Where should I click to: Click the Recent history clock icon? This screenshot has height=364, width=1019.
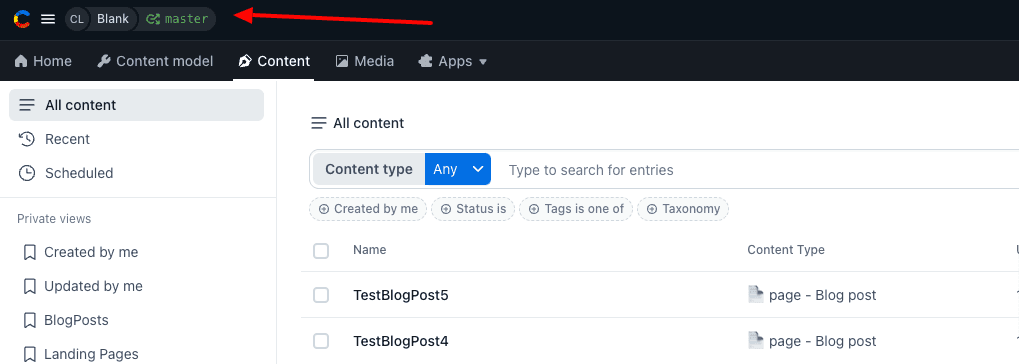pos(27,139)
